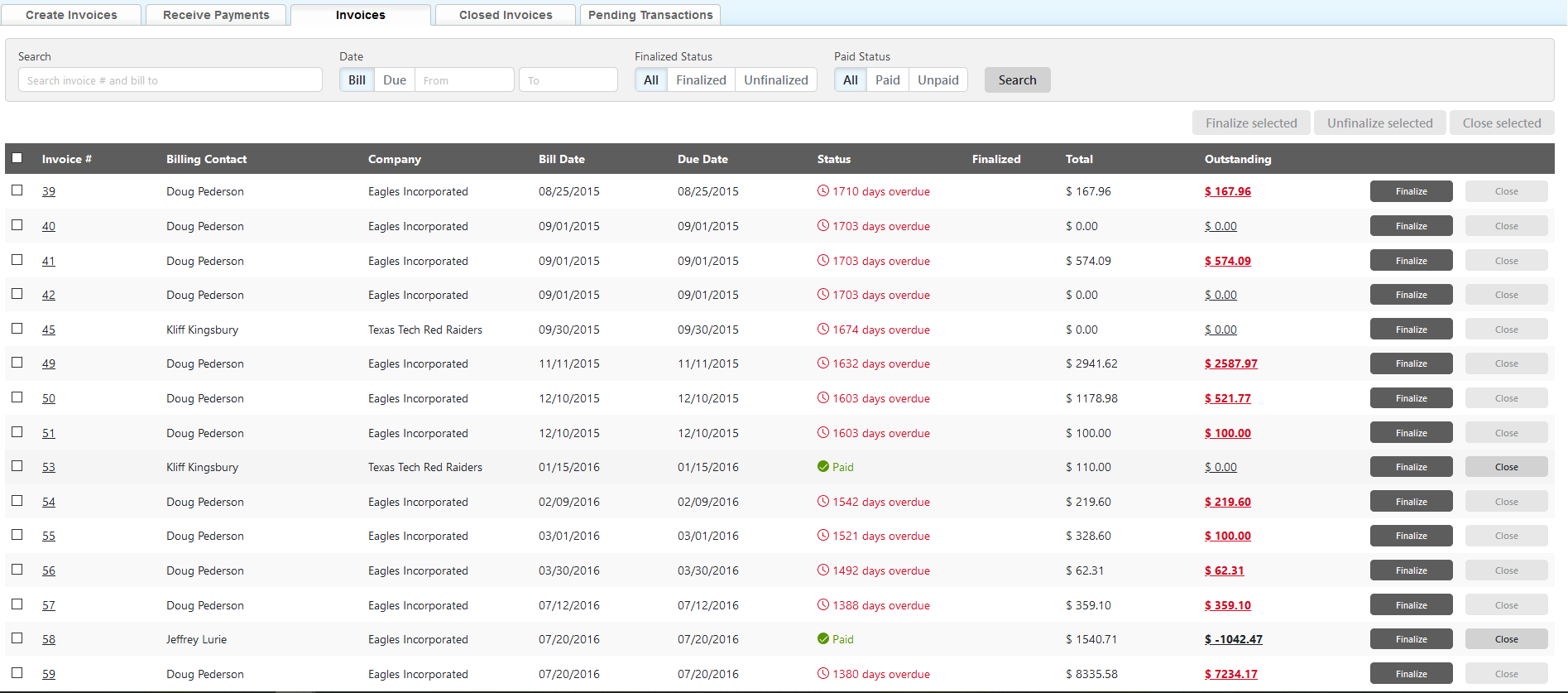Tick the select-all checkbox in table header
Viewport: 1568px width, 693px height.
coord(17,158)
